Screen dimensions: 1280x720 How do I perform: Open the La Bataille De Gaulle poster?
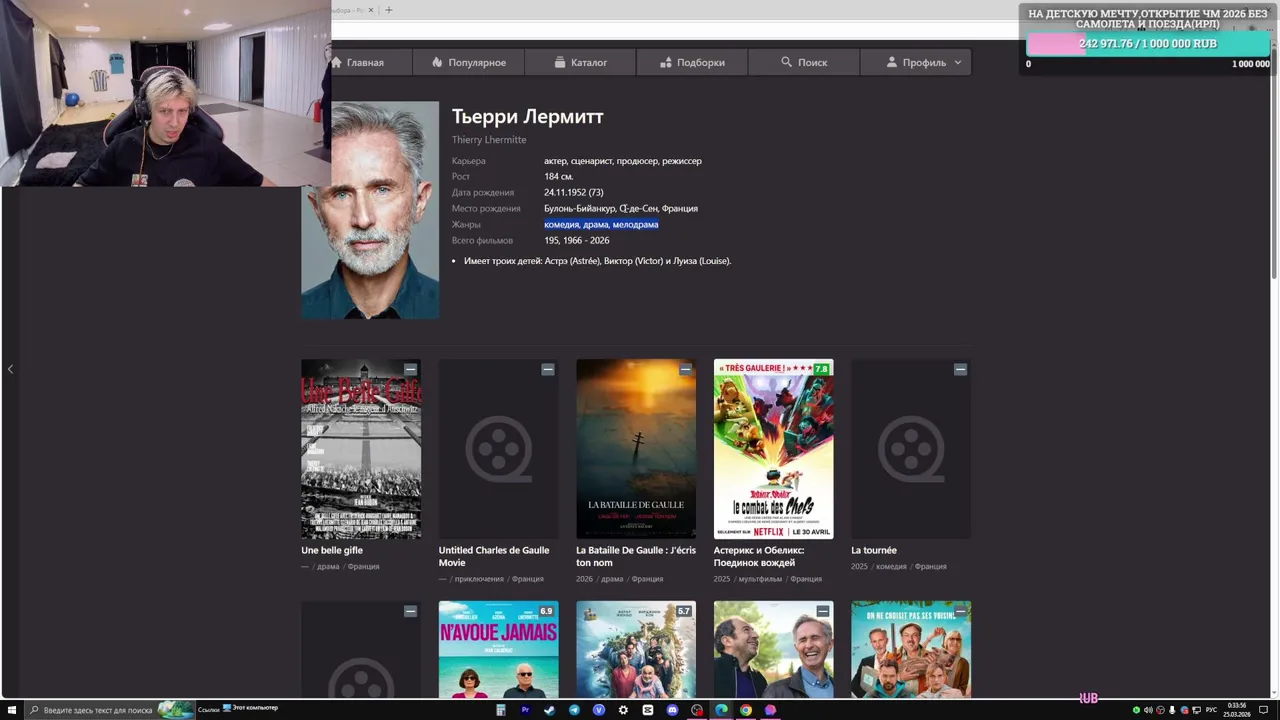coord(636,449)
